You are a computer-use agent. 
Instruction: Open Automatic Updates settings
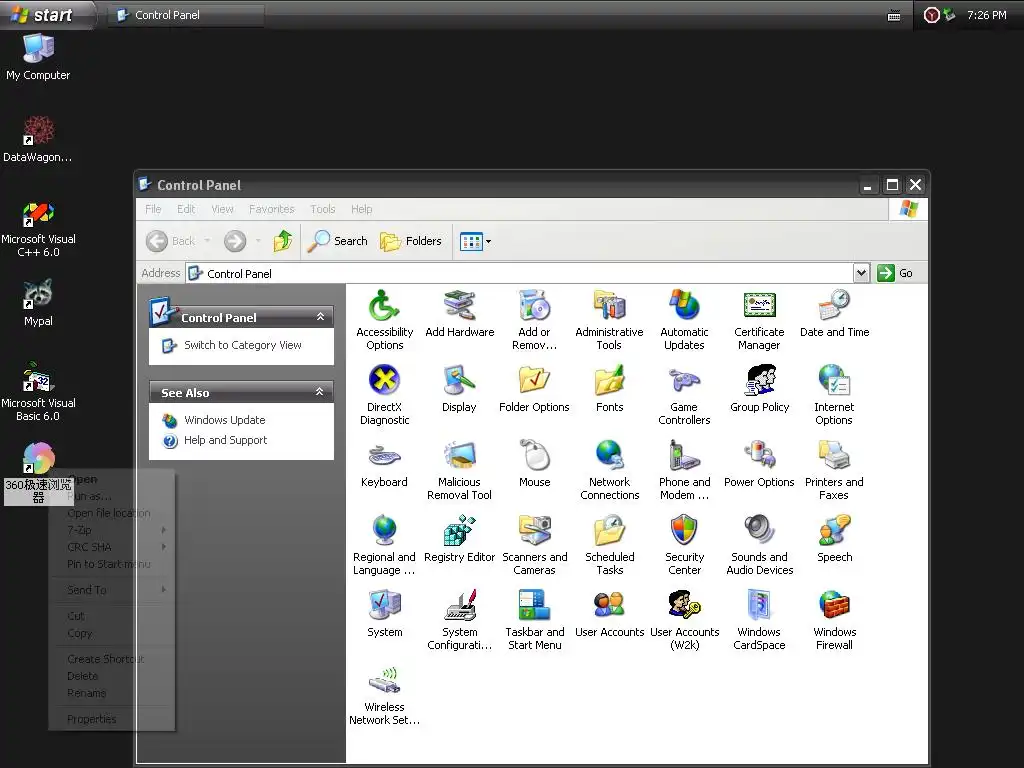pyautogui.click(x=684, y=320)
